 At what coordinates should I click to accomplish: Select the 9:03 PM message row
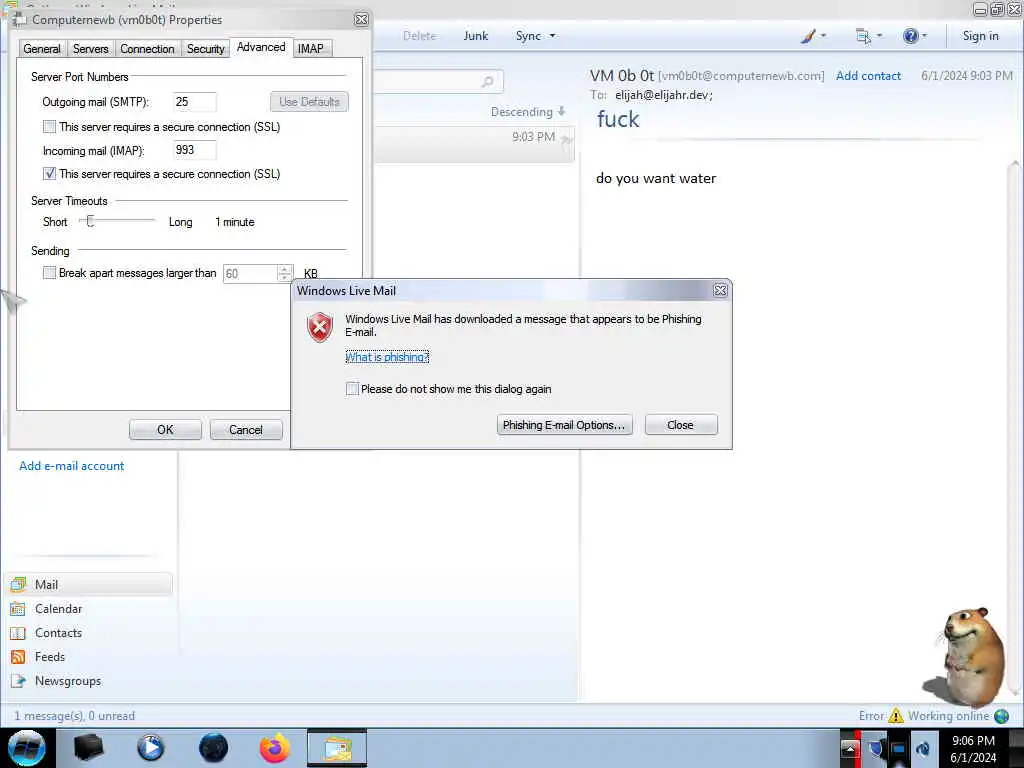tap(474, 144)
